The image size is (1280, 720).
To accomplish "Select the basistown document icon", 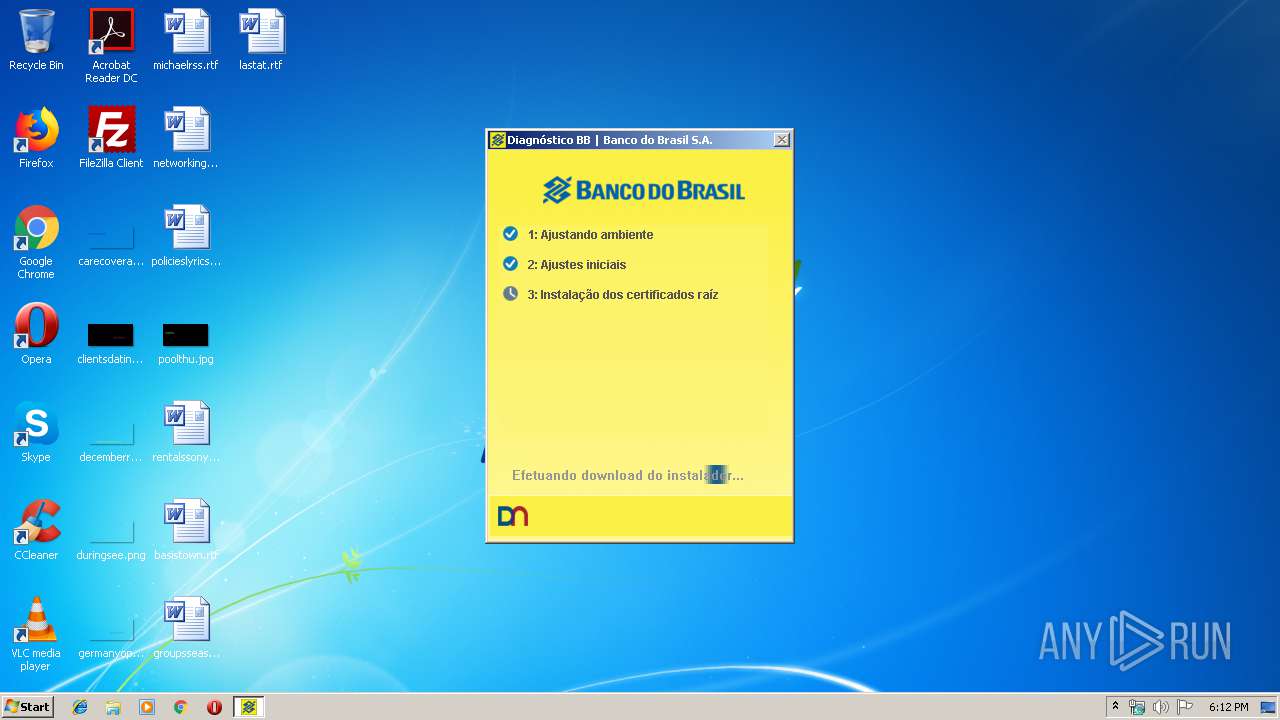I will [186, 530].
